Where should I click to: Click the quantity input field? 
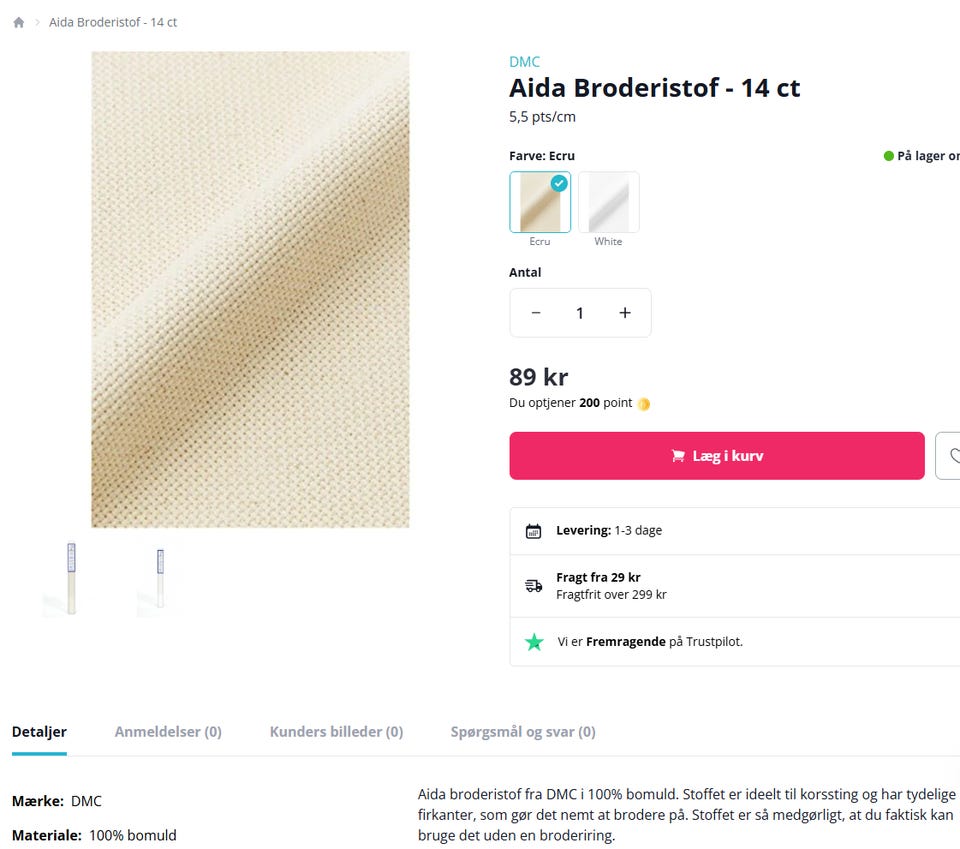pos(580,312)
